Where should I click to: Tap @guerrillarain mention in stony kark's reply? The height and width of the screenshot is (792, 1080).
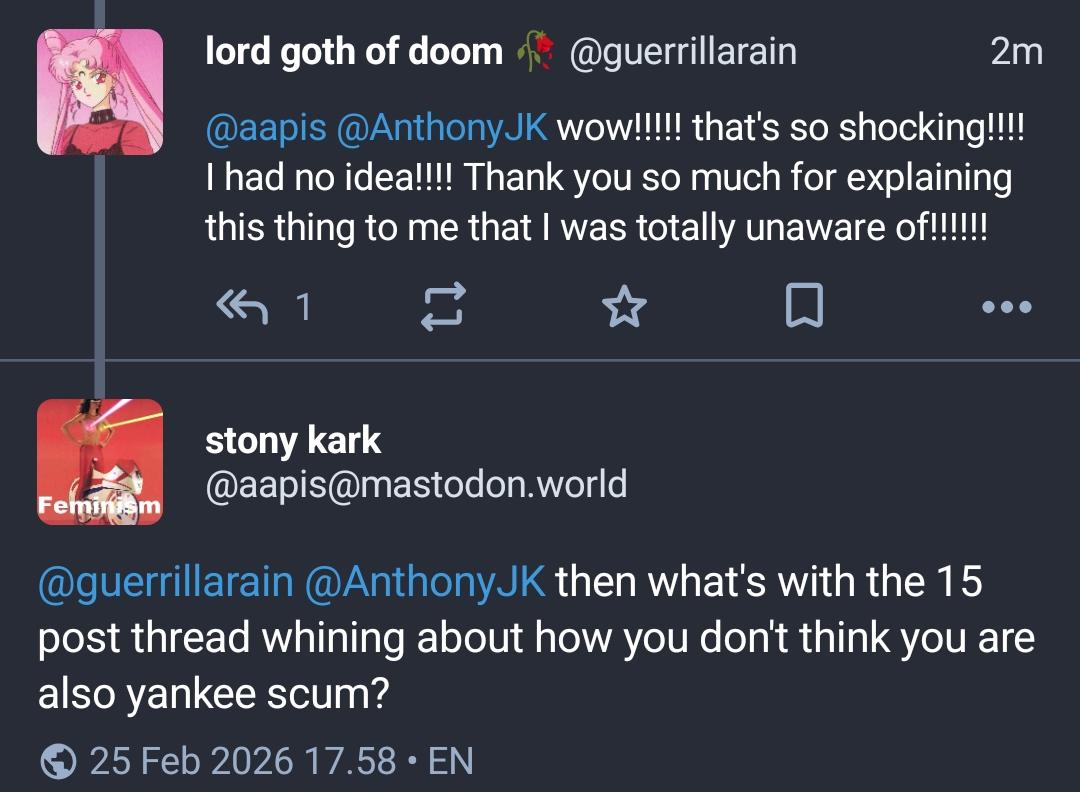point(165,582)
